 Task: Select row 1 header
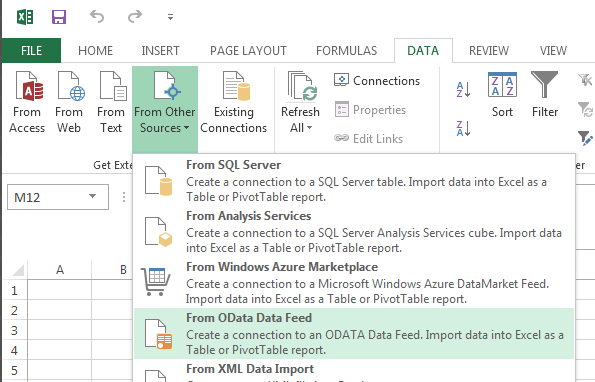(x=14, y=291)
